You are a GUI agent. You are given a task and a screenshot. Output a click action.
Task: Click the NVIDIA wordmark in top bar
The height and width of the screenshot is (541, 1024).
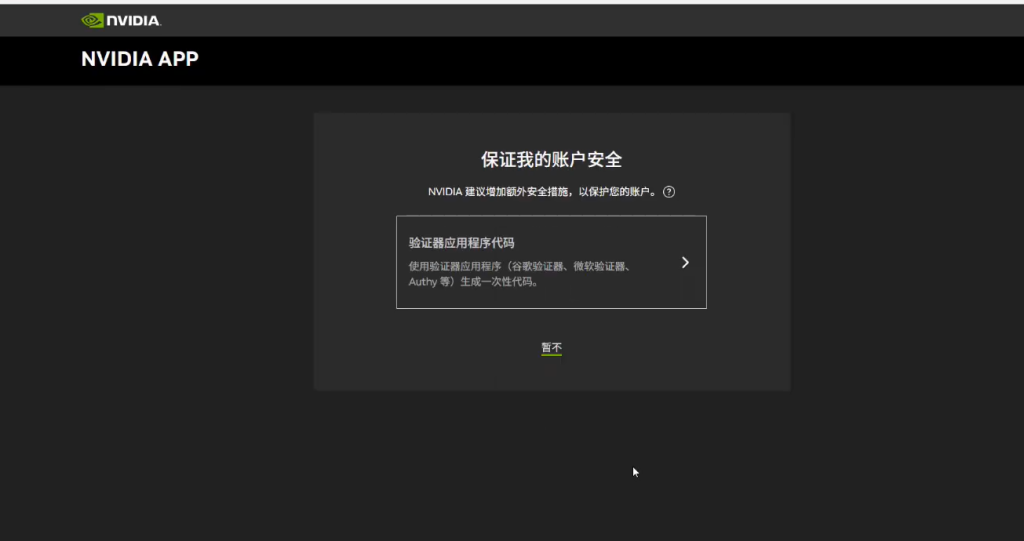(134, 20)
